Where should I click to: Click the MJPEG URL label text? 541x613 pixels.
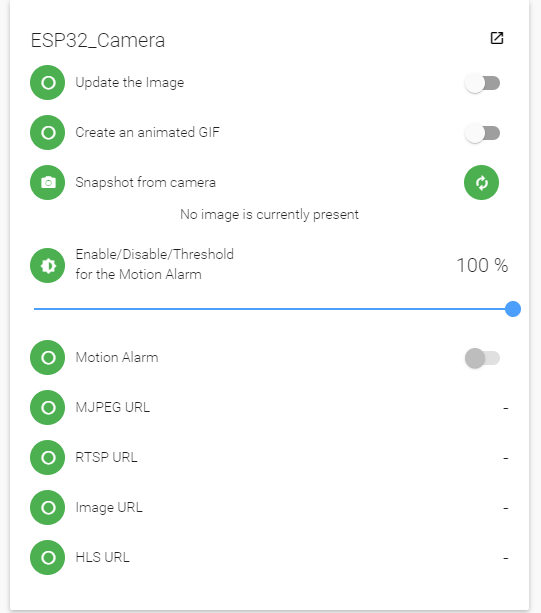pos(113,407)
